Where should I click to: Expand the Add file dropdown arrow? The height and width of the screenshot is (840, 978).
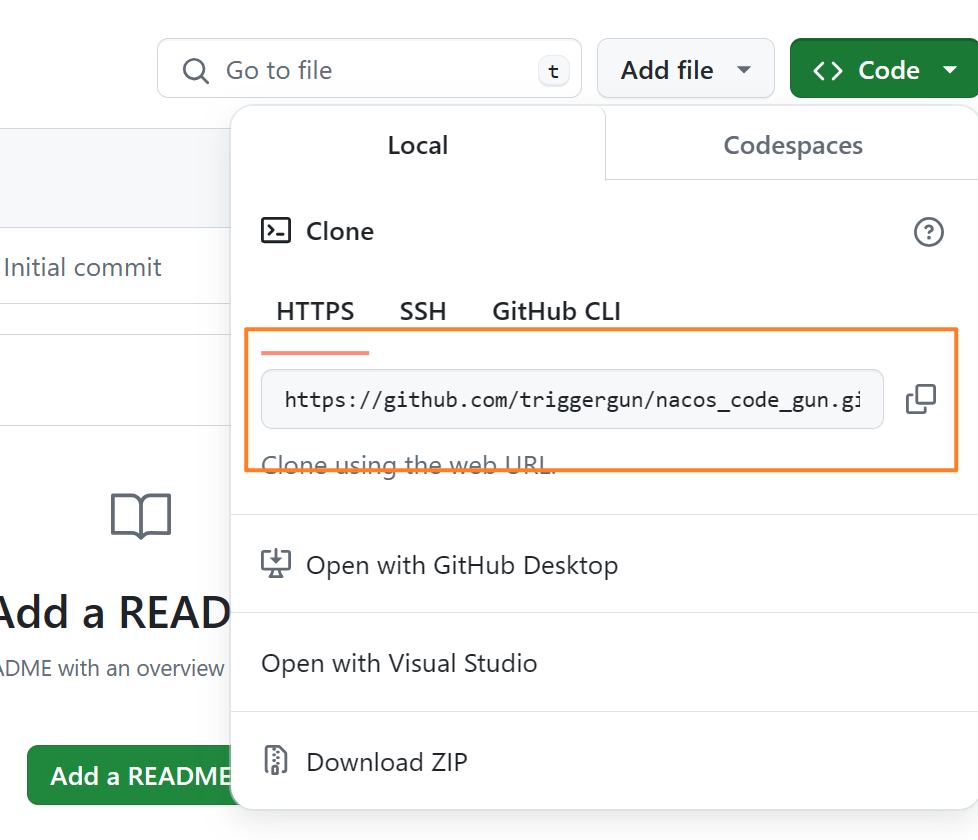(743, 70)
